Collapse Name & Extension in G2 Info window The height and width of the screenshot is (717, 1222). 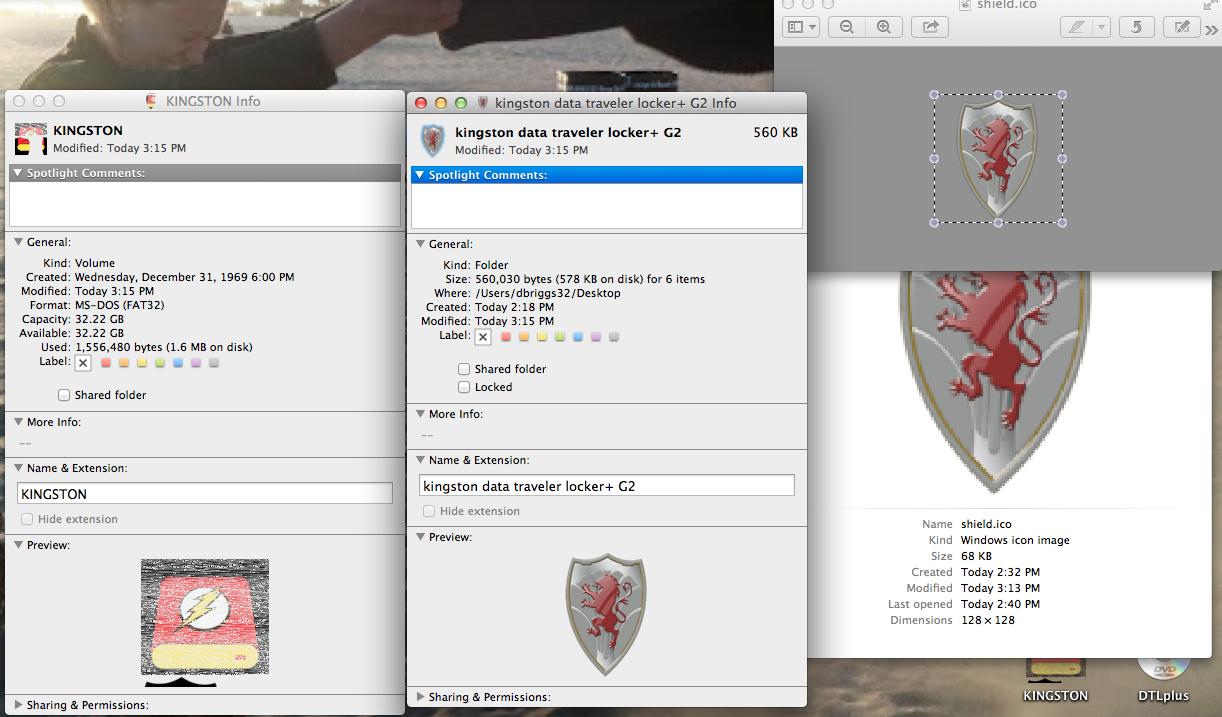(x=420, y=460)
